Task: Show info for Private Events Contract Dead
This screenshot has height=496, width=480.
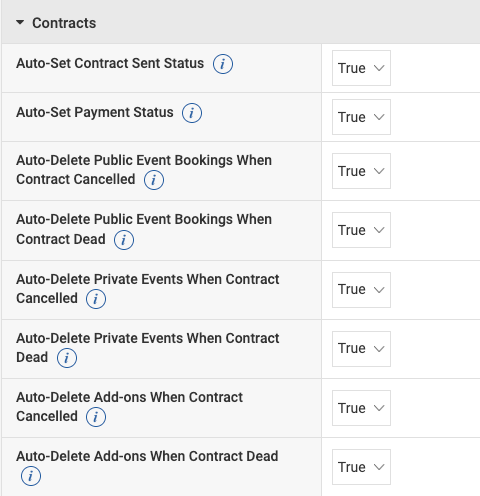Action: click(67, 358)
